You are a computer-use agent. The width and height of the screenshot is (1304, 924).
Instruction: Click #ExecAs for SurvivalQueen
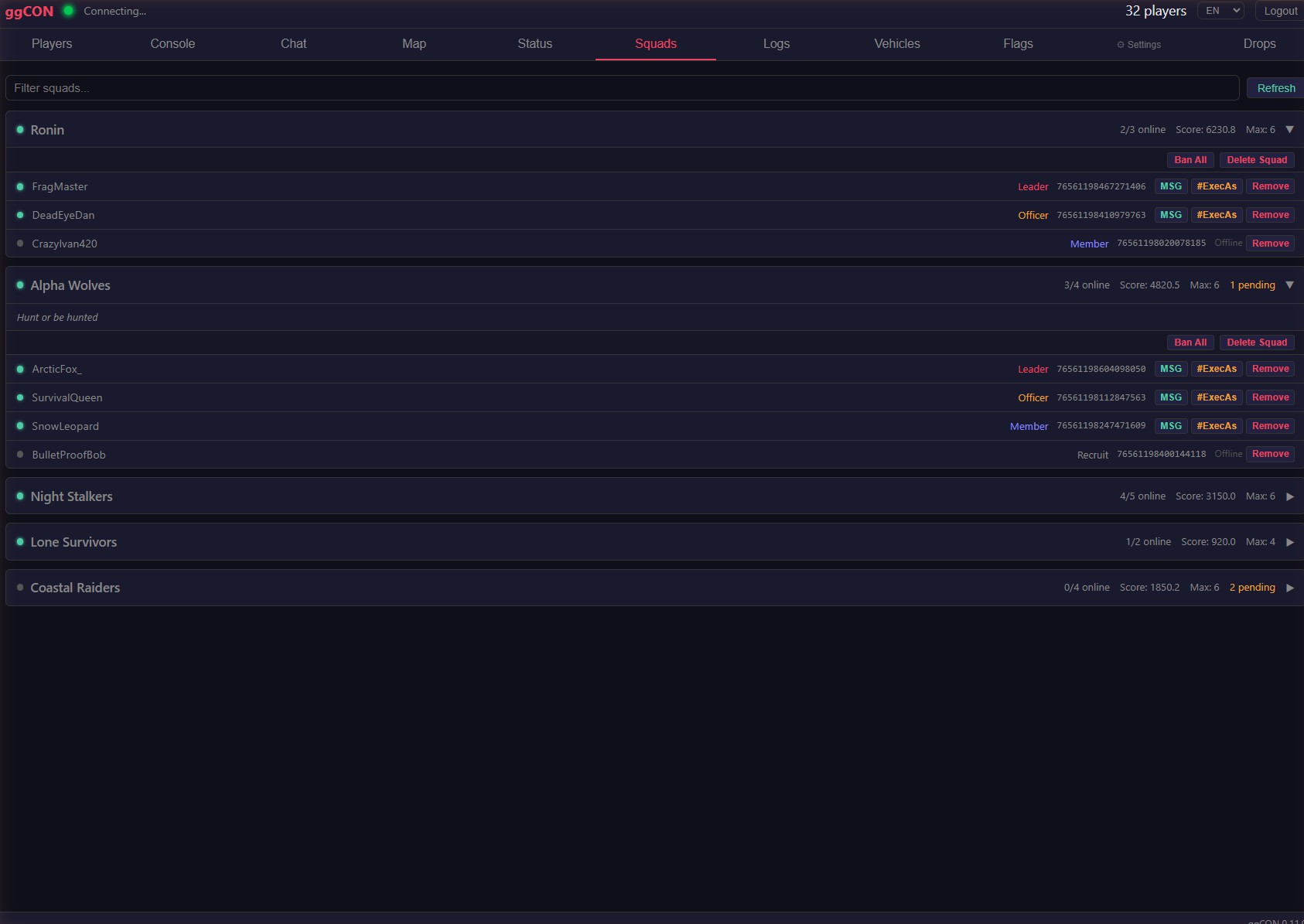1217,397
